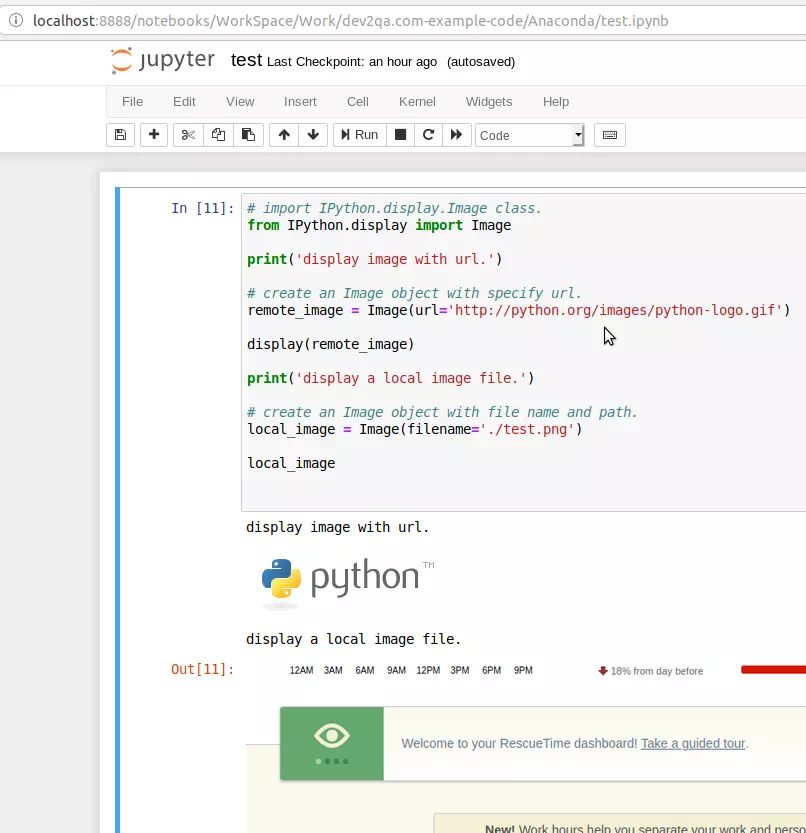This screenshot has width=806, height=833.
Task: Run the selected cell
Action: coord(360,135)
